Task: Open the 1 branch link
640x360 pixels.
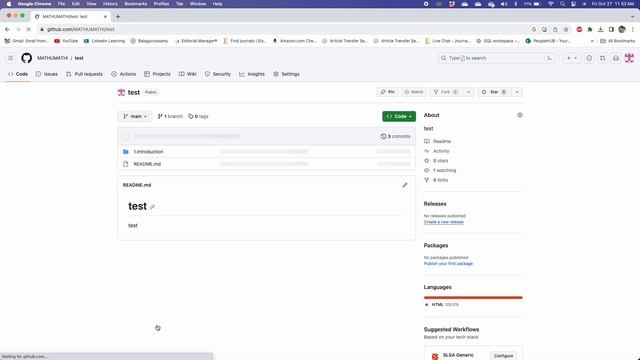Action: (170, 116)
